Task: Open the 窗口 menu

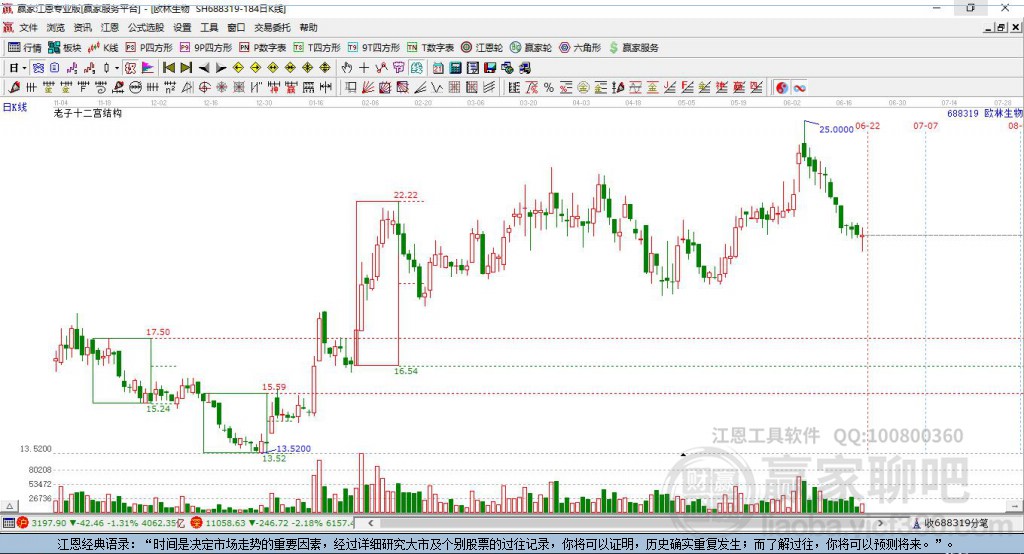Action: click(x=236, y=27)
